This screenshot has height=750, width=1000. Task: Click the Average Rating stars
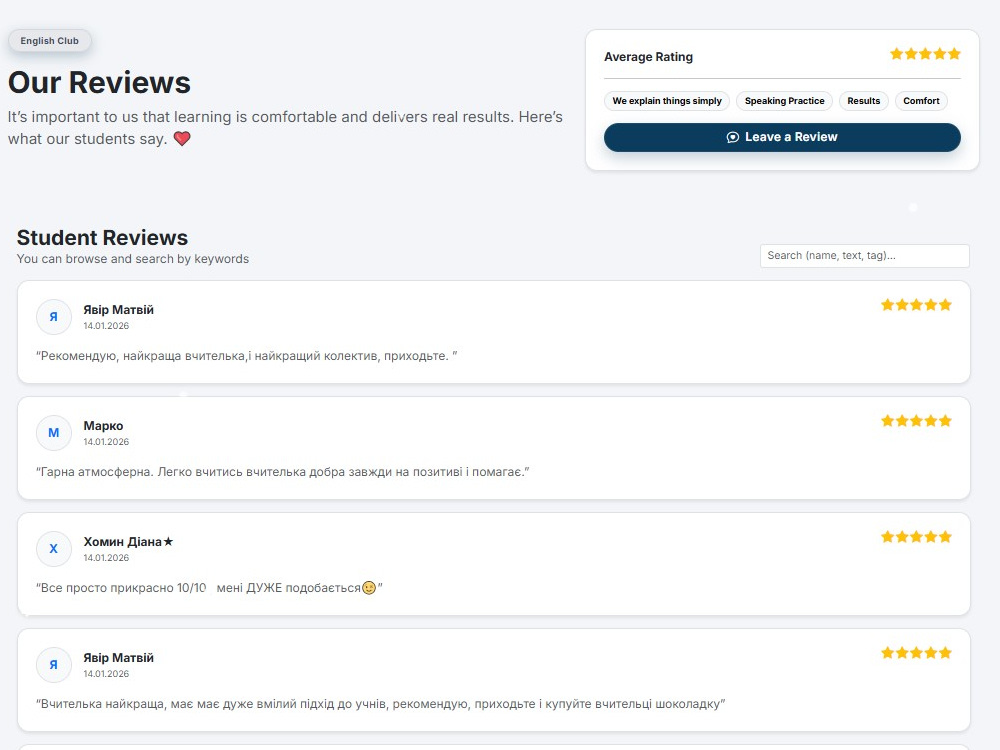(x=925, y=54)
